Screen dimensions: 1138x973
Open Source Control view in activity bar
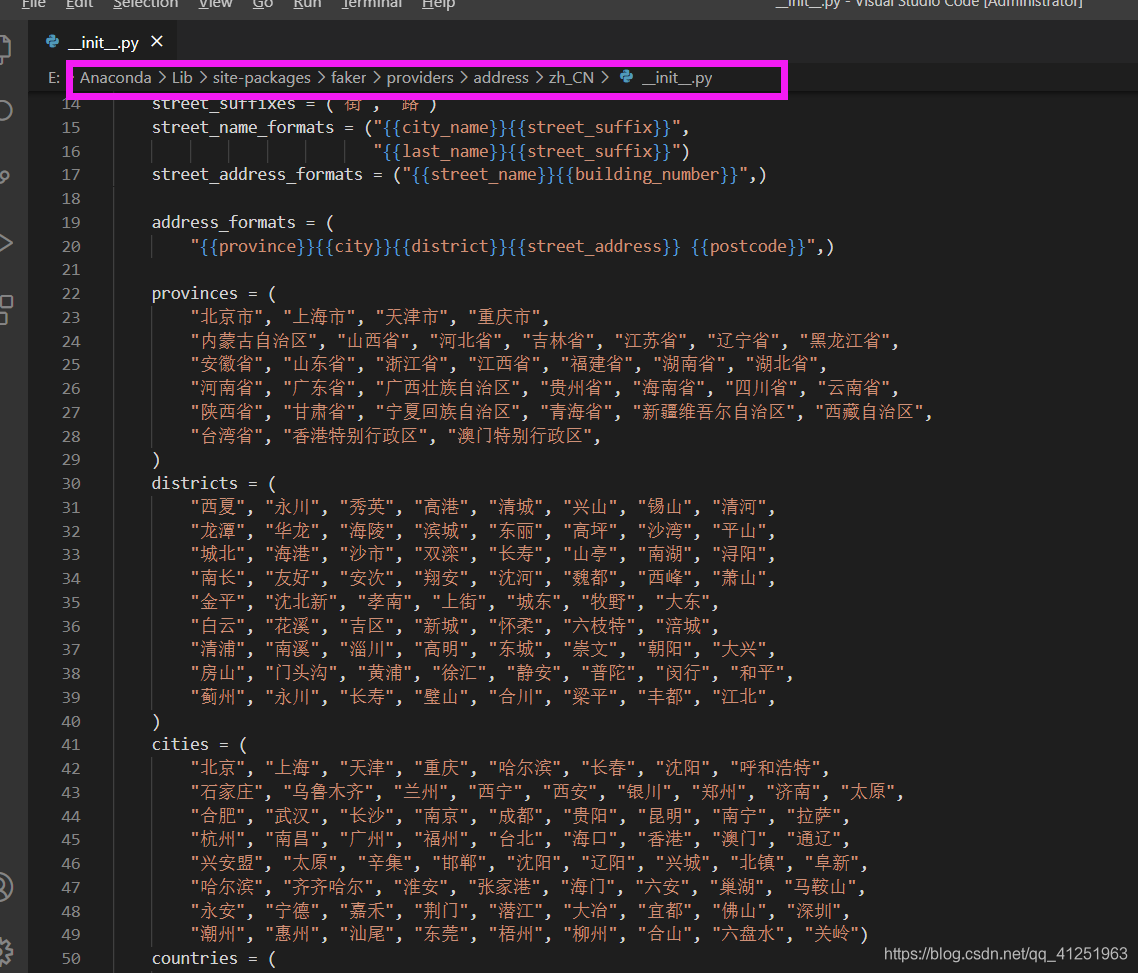tap(4, 176)
